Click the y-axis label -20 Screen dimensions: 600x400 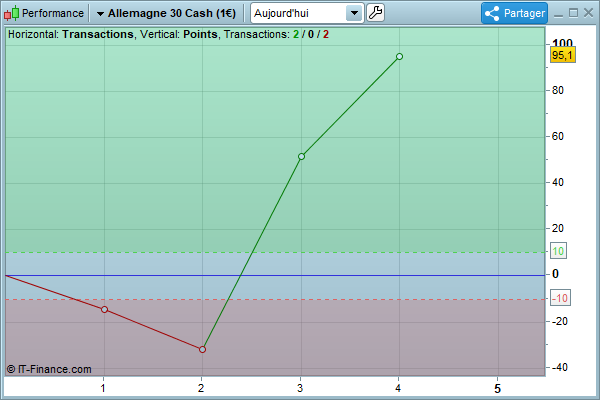click(x=560, y=321)
